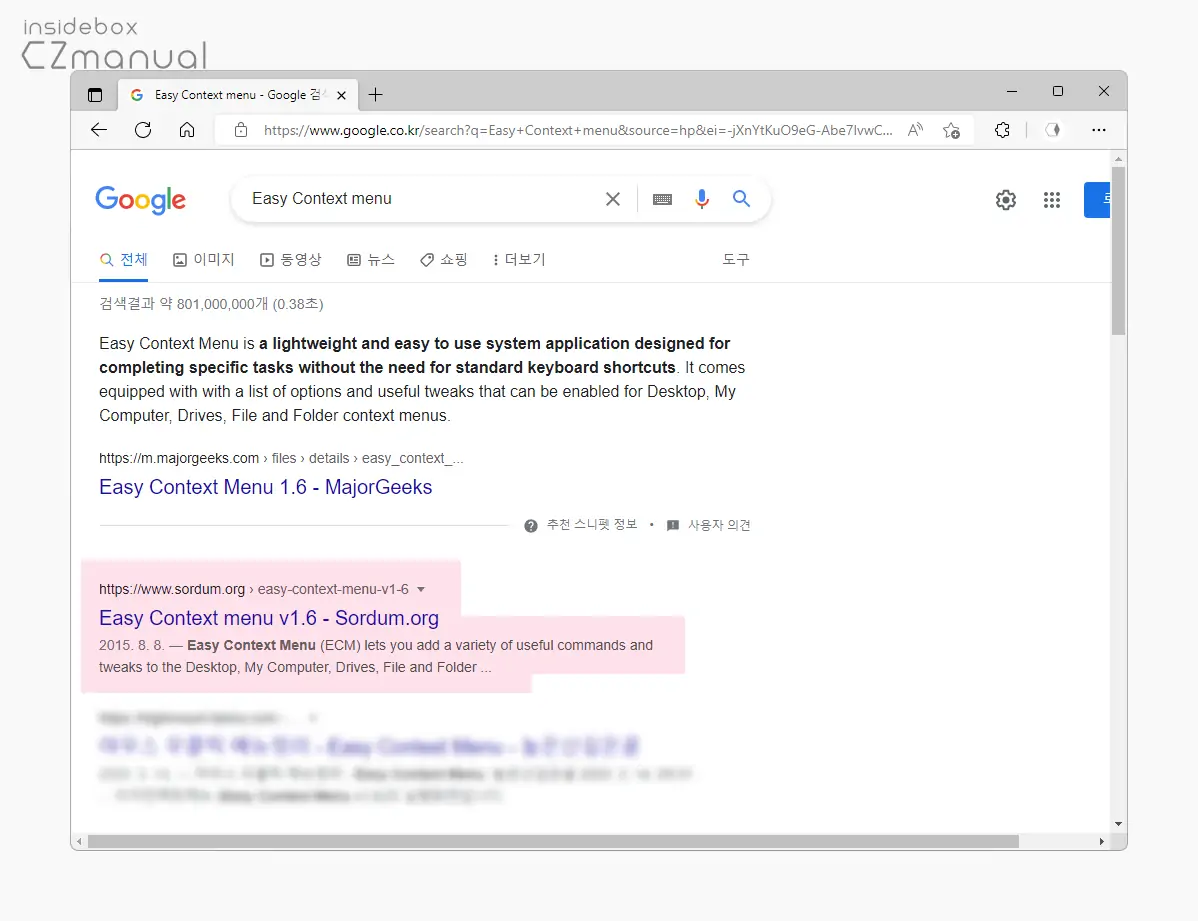Viewport: 1198px width, 921px height.
Task: Open the Google apps grid
Action: pyautogui.click(x=1052, y=200)
